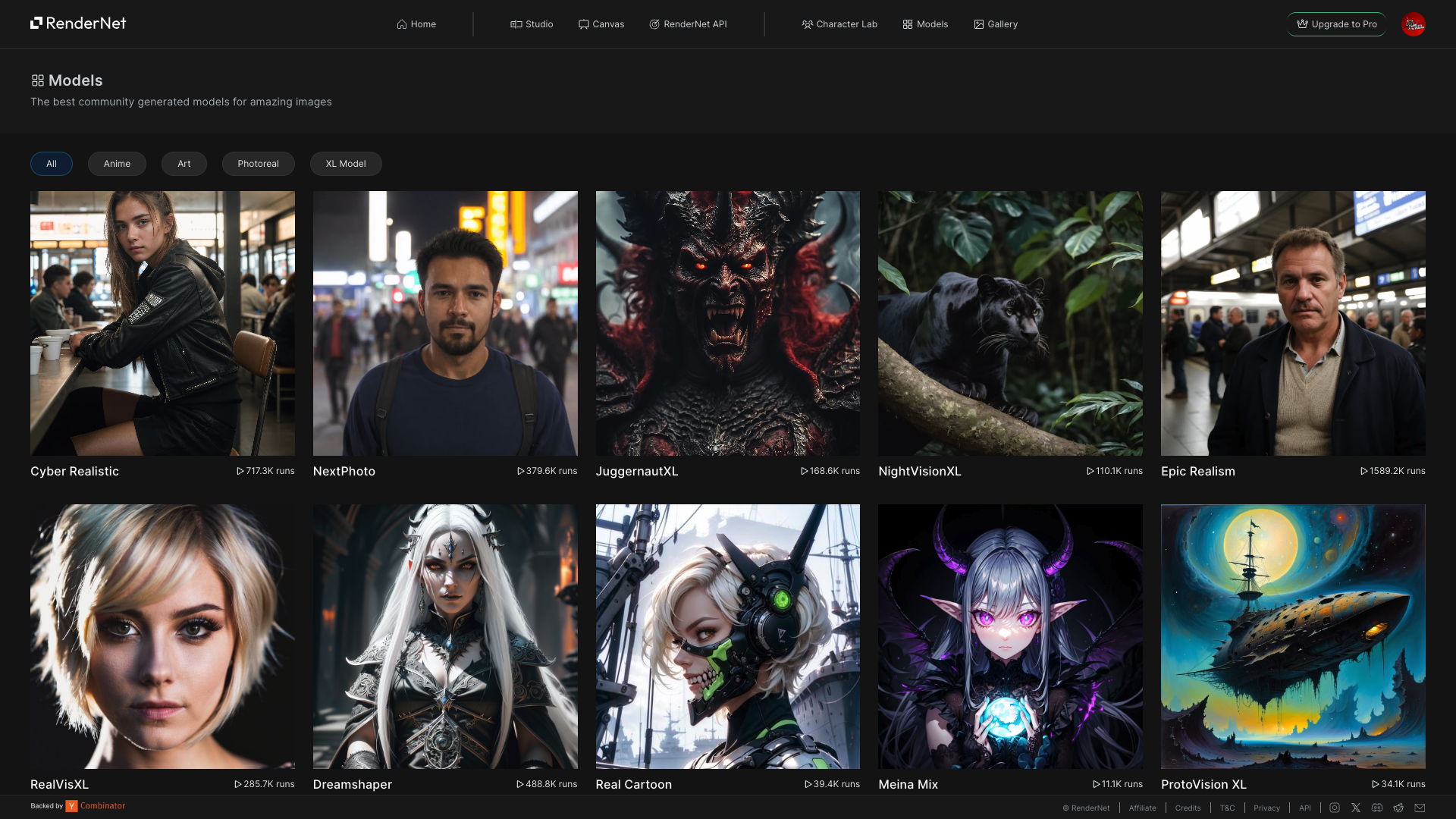Open Studio from the top navigation
The image size is (1456, 819).
pyautogui.click(x=532, y=24)
